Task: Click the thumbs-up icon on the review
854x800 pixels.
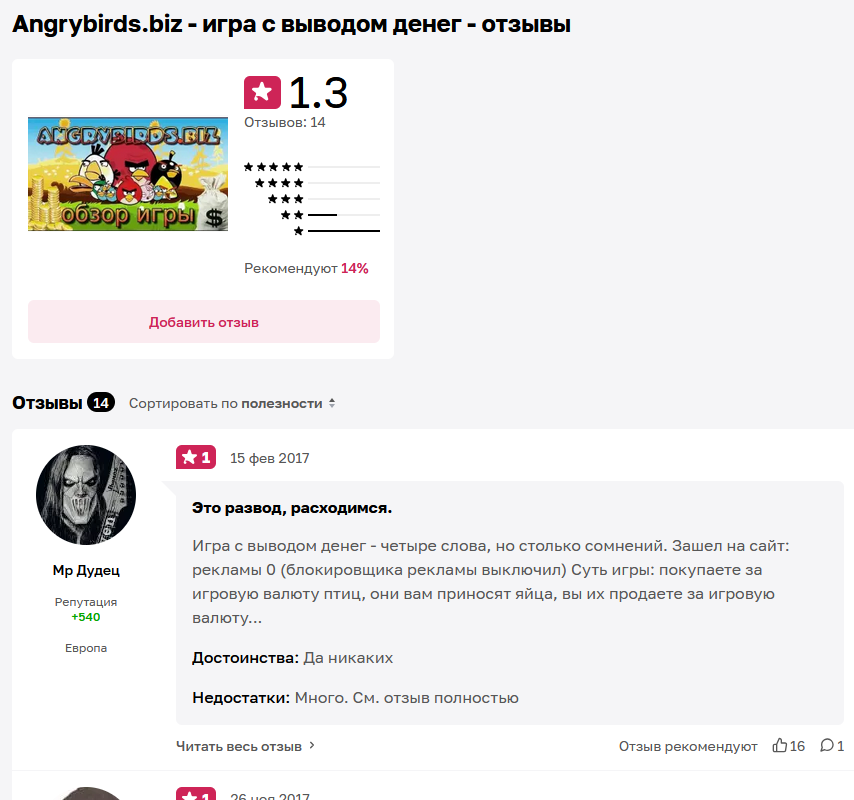Action: (779, 745)
